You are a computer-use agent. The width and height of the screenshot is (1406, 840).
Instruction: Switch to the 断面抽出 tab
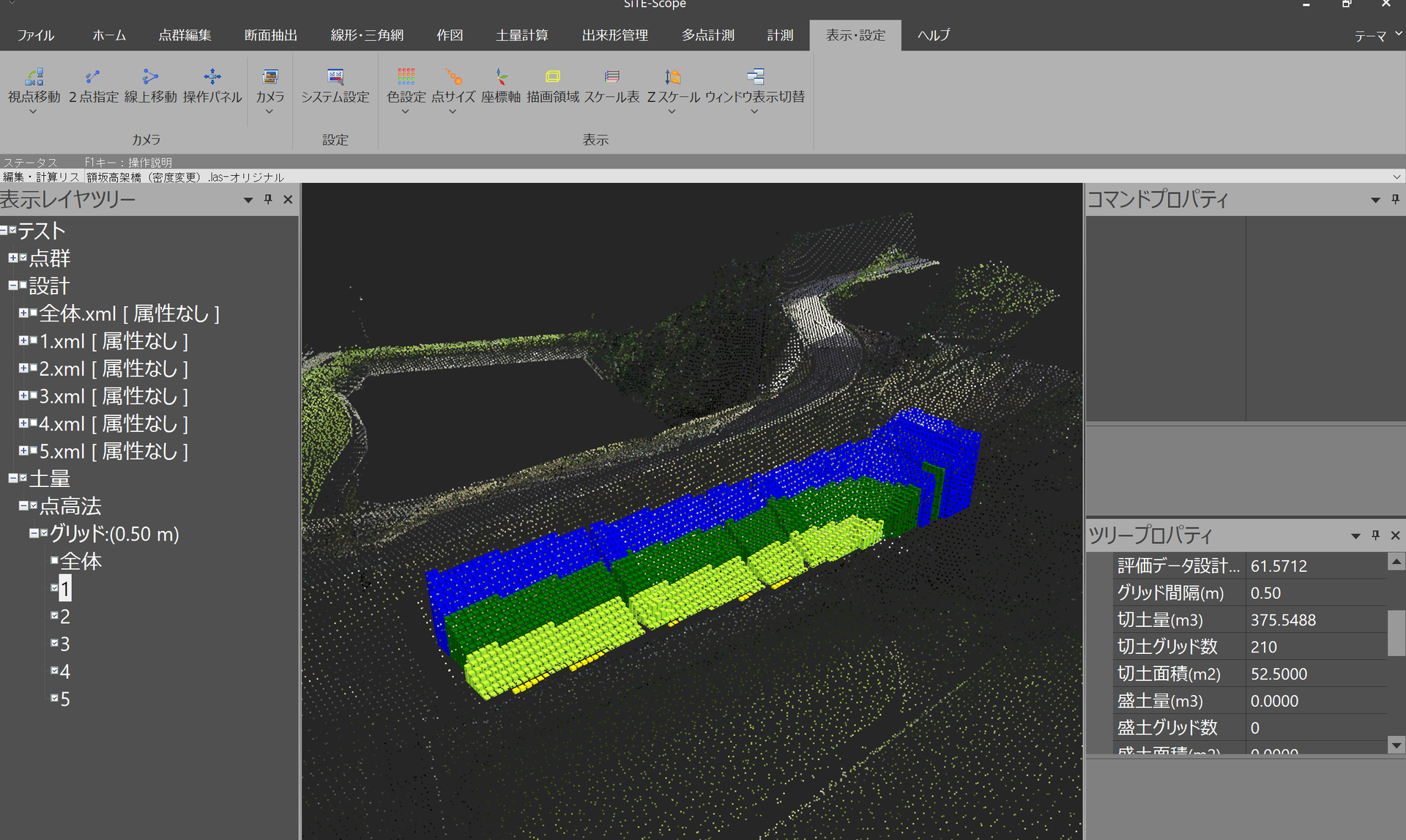tap(270, 35)
